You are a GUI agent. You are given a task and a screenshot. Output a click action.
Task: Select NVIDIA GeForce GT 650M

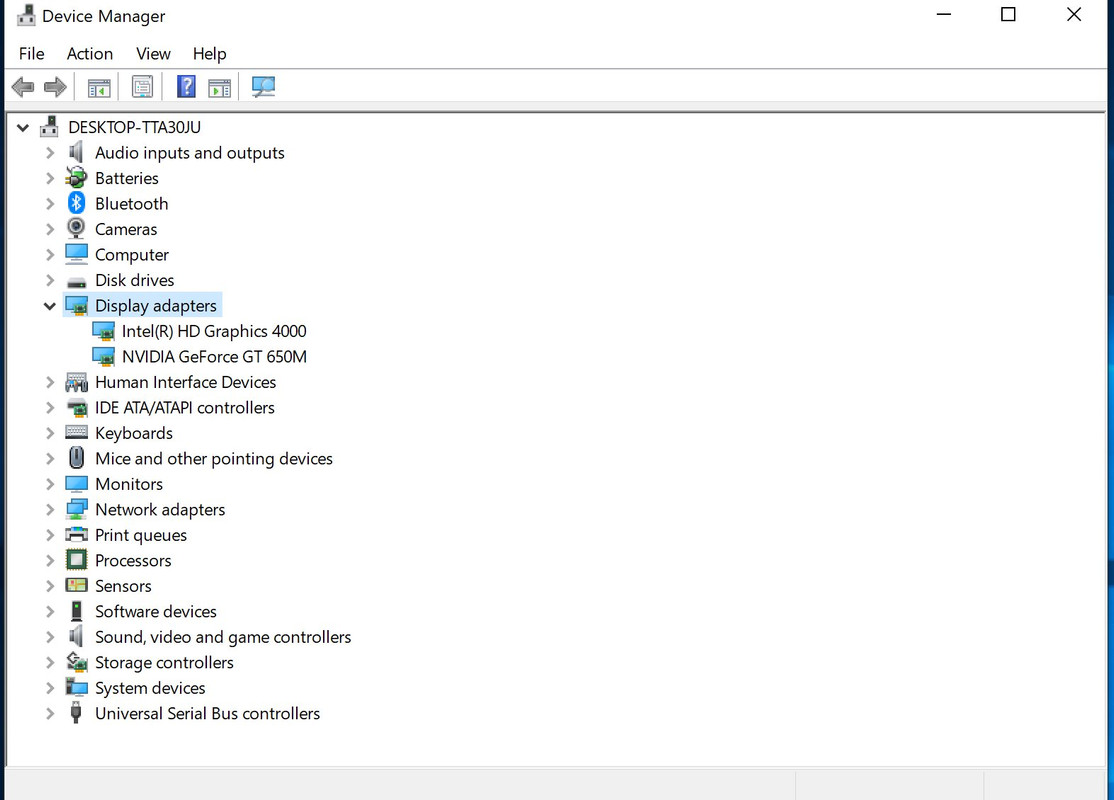(215, 357)
